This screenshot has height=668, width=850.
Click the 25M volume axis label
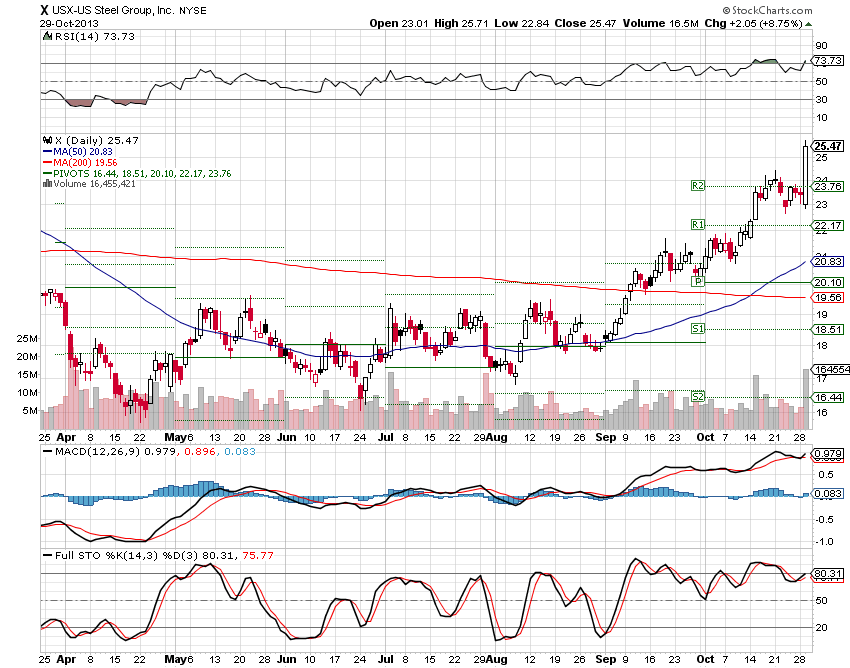27,339
